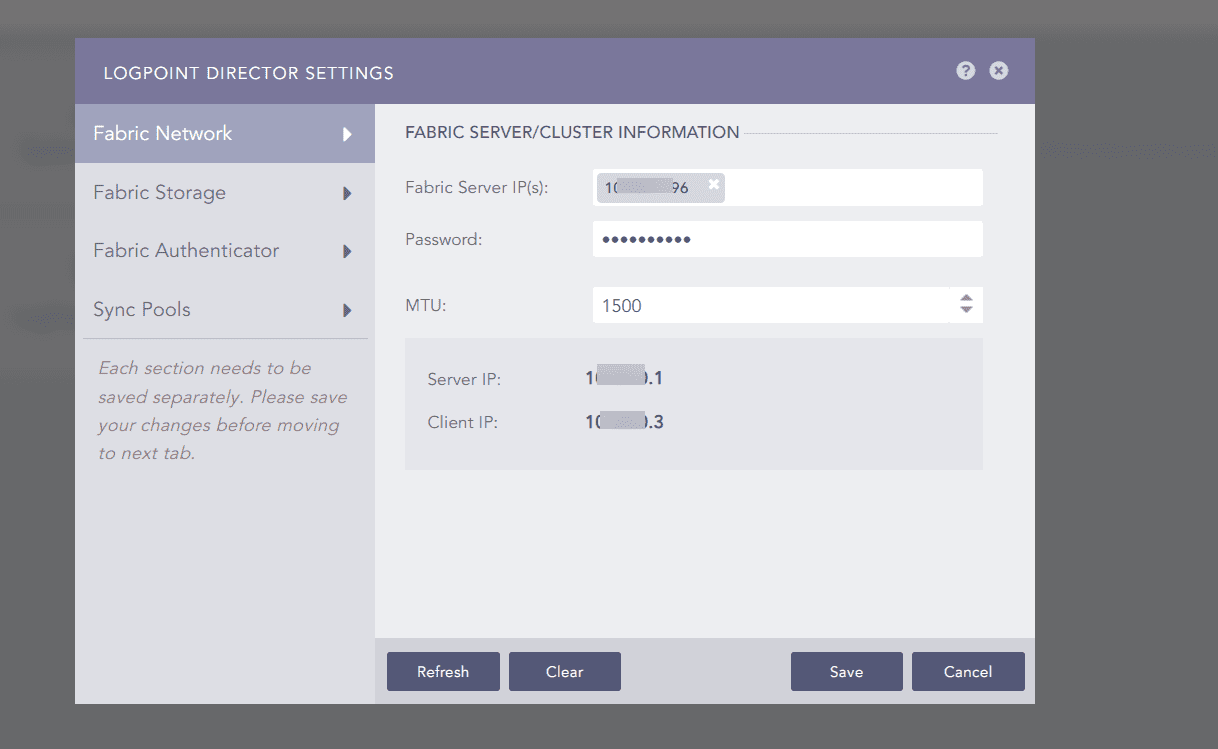Click the Fabric Server IP(s) field
Image resolution: width=1218 pixels, height=749 pixels.
[x=850, y=187]
